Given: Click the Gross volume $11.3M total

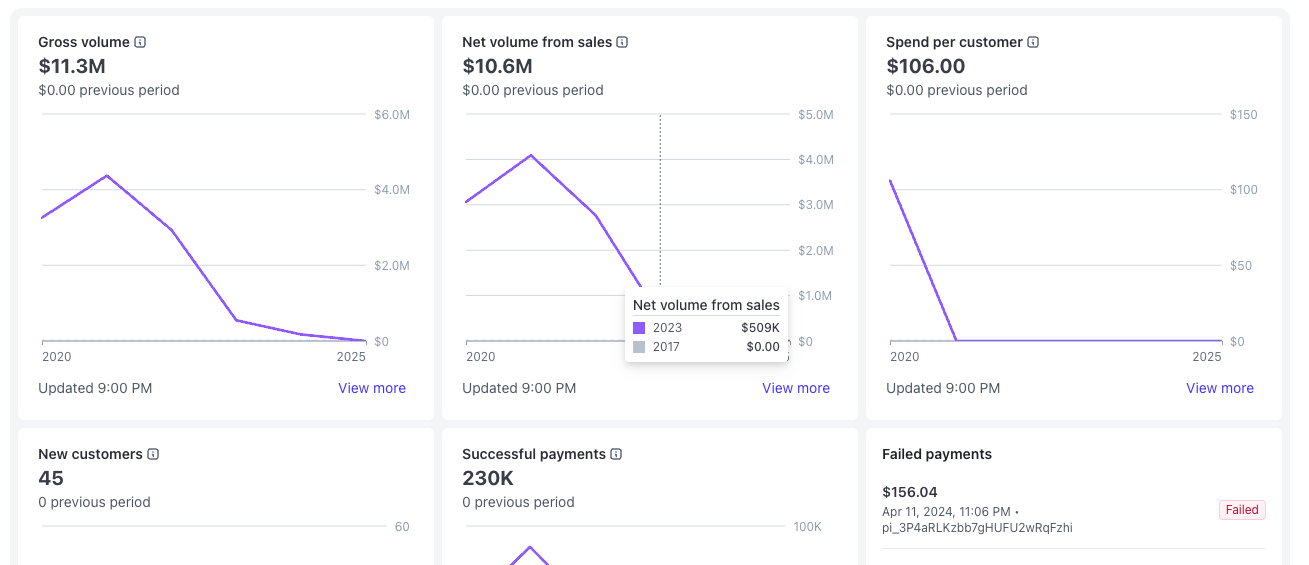Looking at the screenshot, I should pos(72,67).
